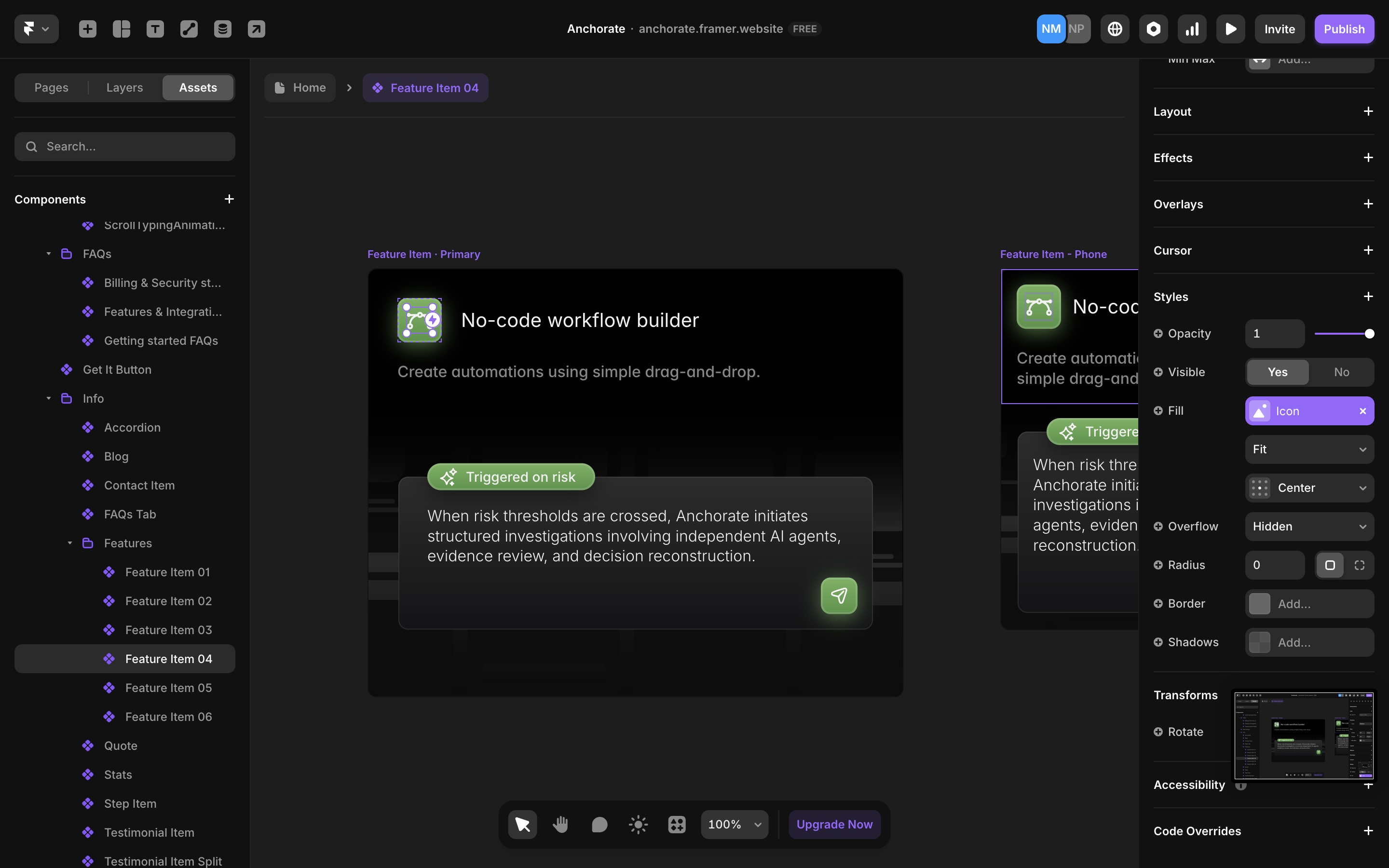Click the preview play icon in the top bar
The width and height of the screenshot is (1389, 868).
(x=1231, y=29)
